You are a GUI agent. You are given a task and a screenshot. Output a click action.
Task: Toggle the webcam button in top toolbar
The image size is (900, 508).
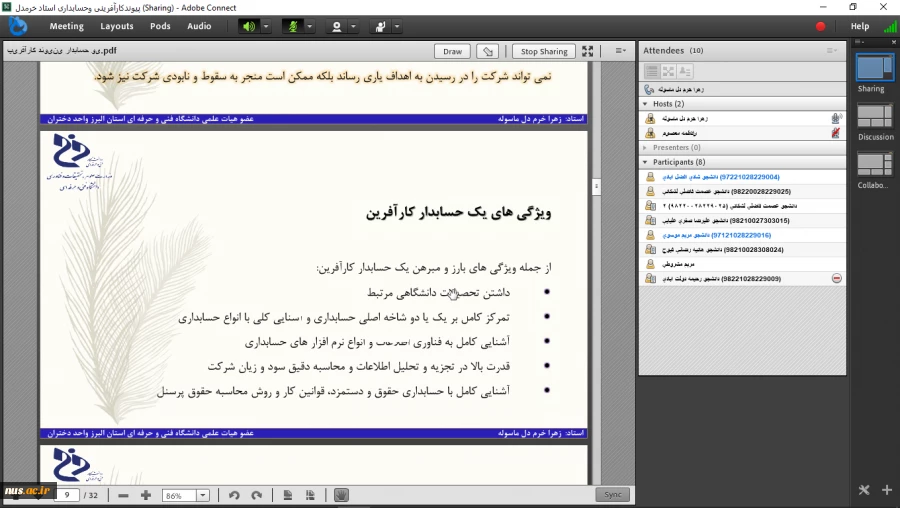click(x=337, y=26)
